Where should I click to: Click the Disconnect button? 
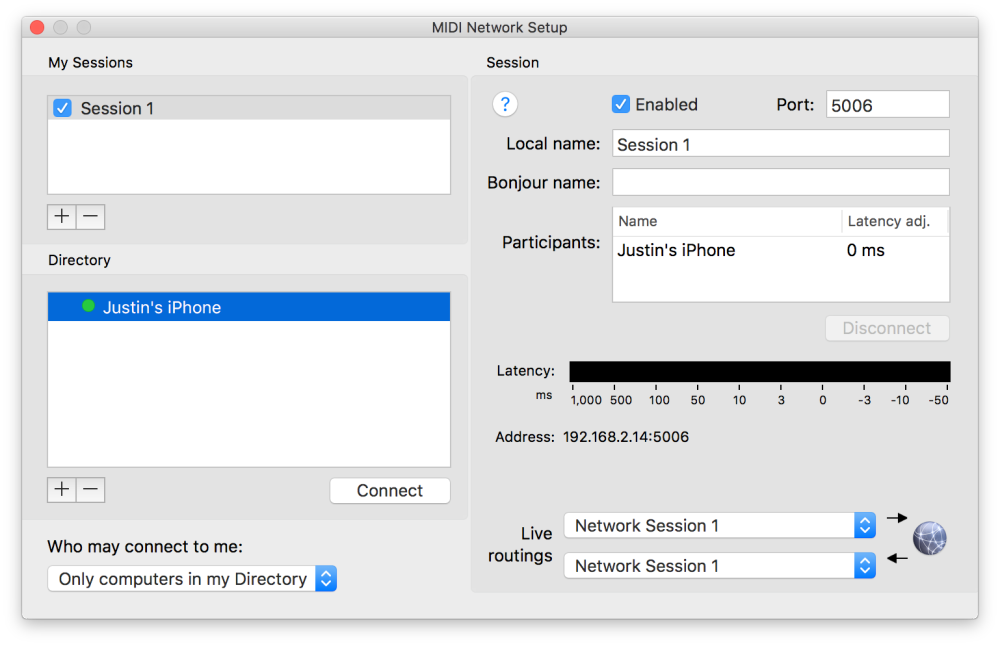tap(886, 328)
